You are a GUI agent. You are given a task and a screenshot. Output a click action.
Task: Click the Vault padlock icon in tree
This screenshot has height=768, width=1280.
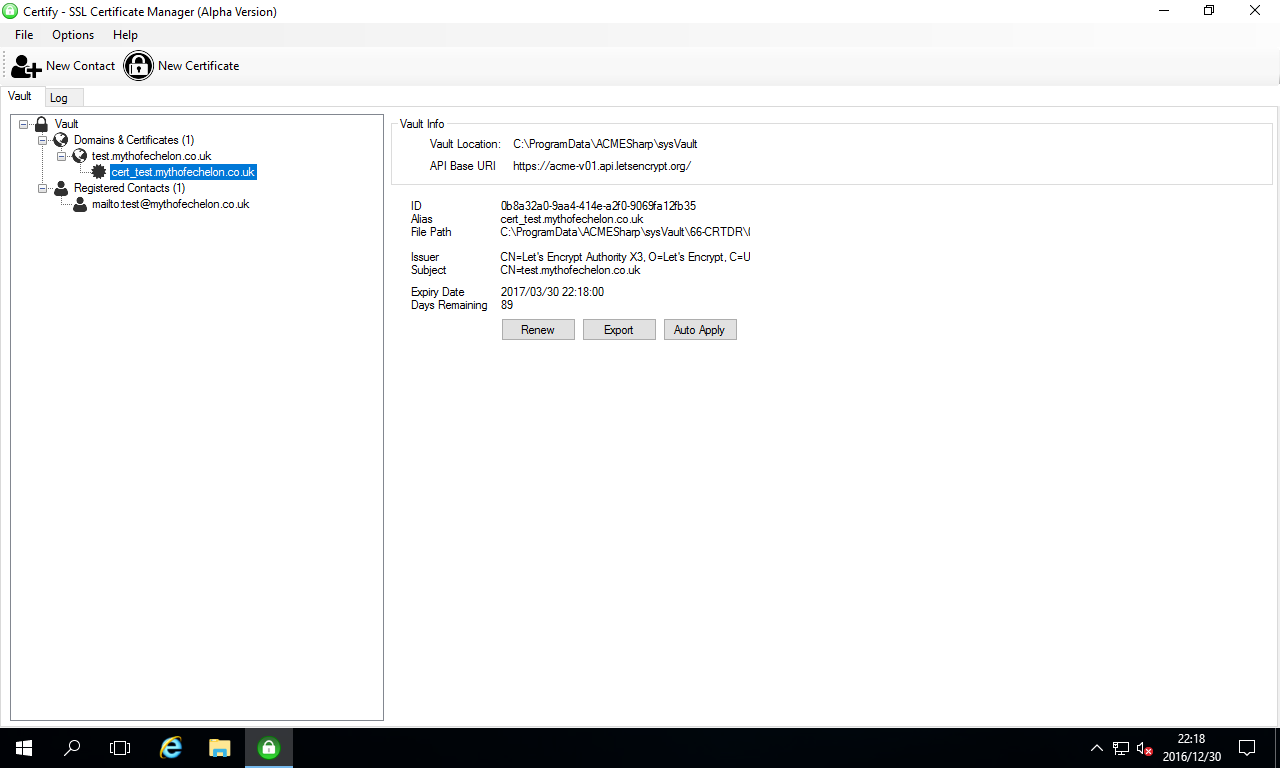click(x=42, y=124)
